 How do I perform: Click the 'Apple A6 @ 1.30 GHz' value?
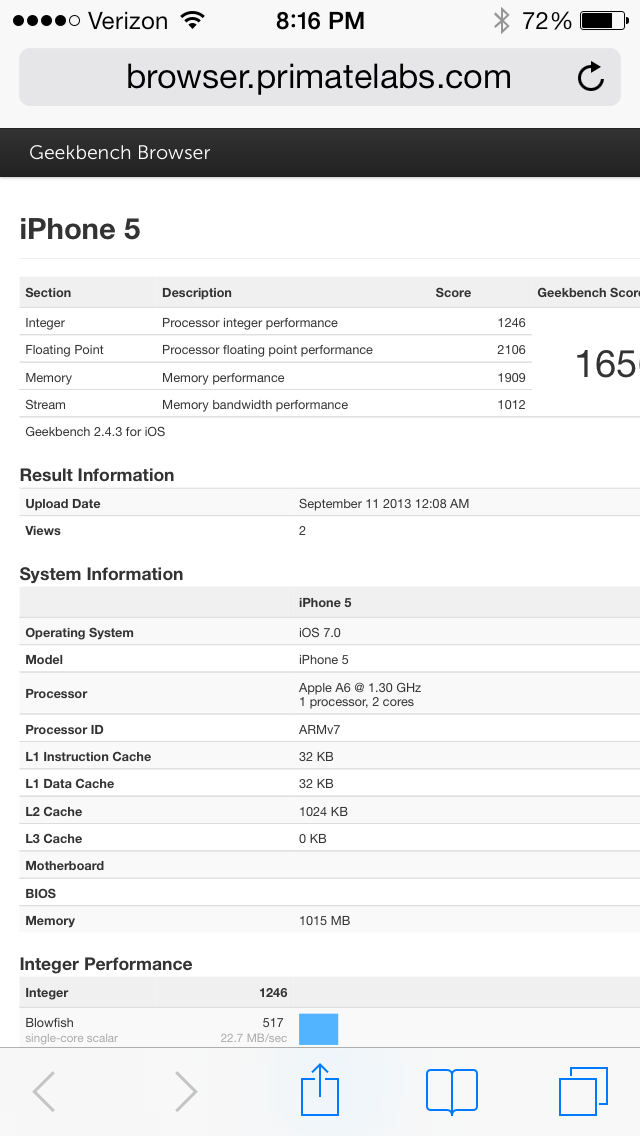(360, 687)
